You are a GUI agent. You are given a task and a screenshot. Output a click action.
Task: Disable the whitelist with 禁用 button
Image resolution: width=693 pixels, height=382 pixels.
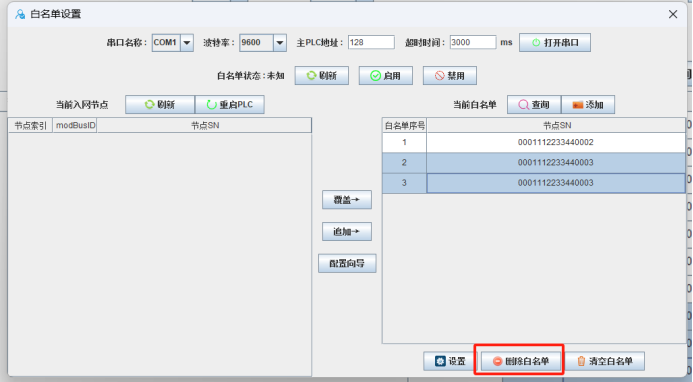pos(450,76)
